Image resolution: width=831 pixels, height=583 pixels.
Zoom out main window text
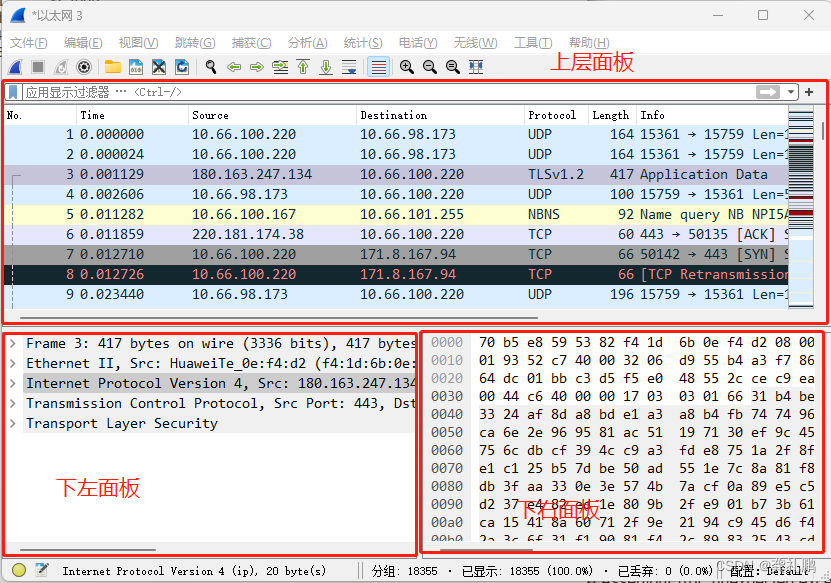[430, 67]
